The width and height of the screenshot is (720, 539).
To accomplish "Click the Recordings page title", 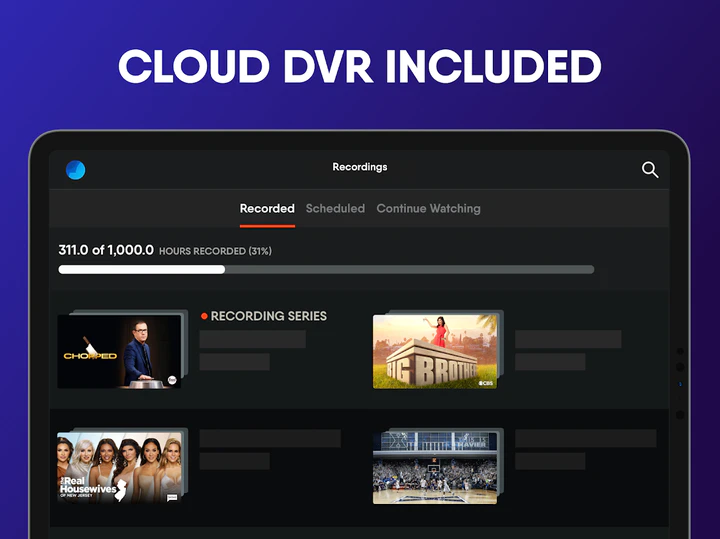I will (359, 167).
